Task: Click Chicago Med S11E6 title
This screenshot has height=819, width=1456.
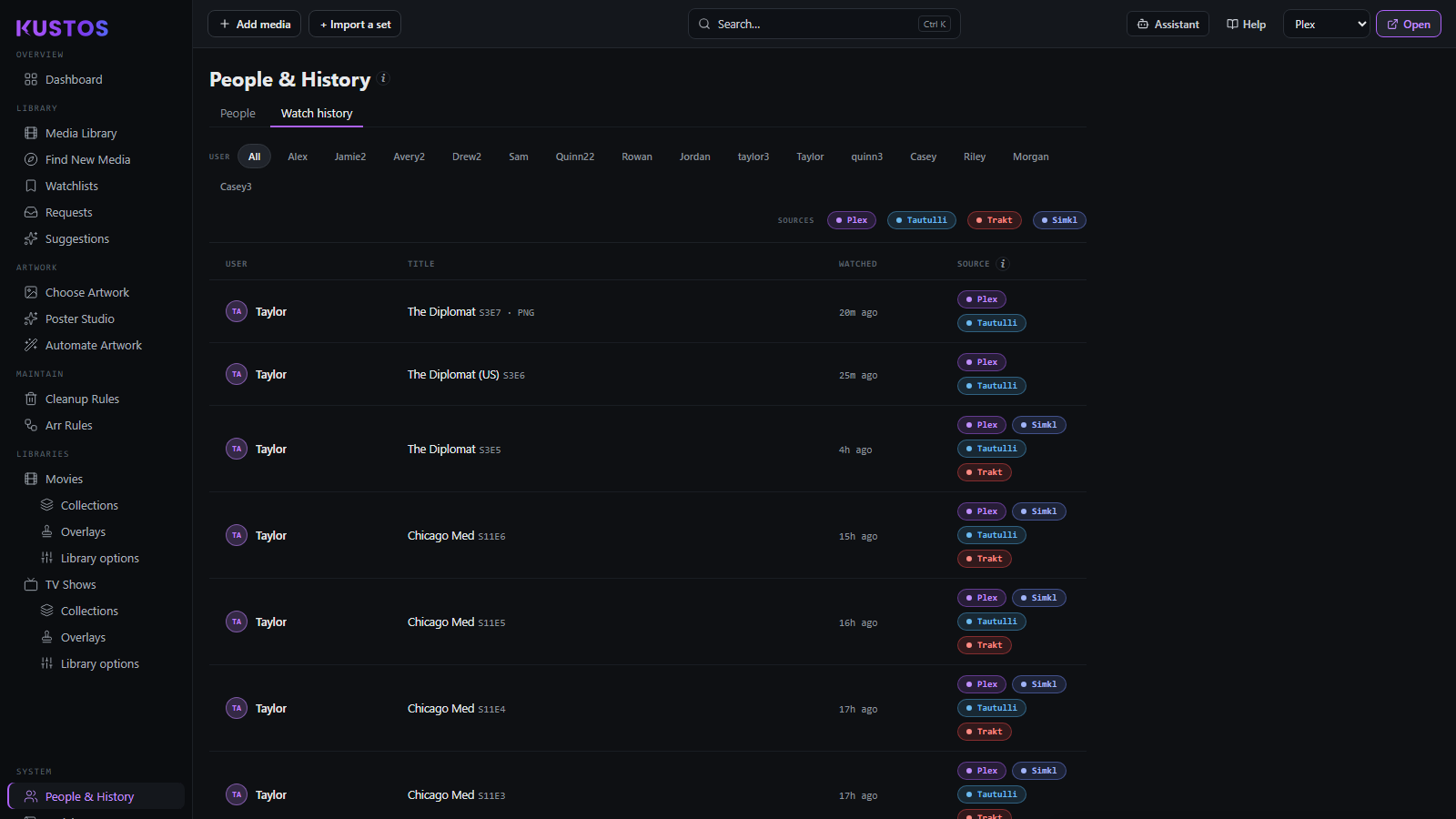Action: [x=456, y=536]
